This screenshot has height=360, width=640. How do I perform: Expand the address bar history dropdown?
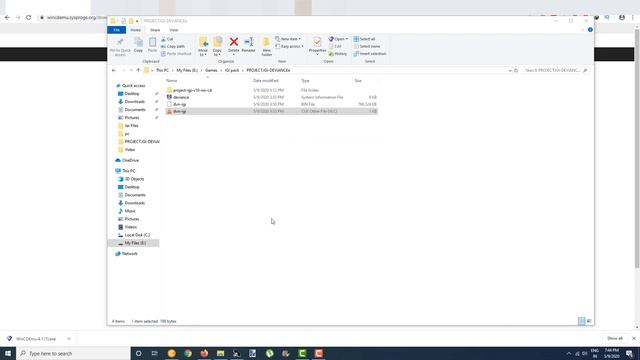(x=510, y=71)
